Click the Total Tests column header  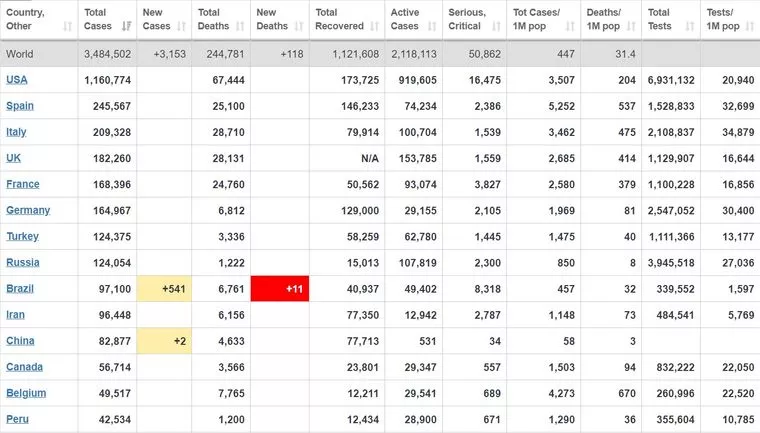pyautogui.click(x=660, y=19)
